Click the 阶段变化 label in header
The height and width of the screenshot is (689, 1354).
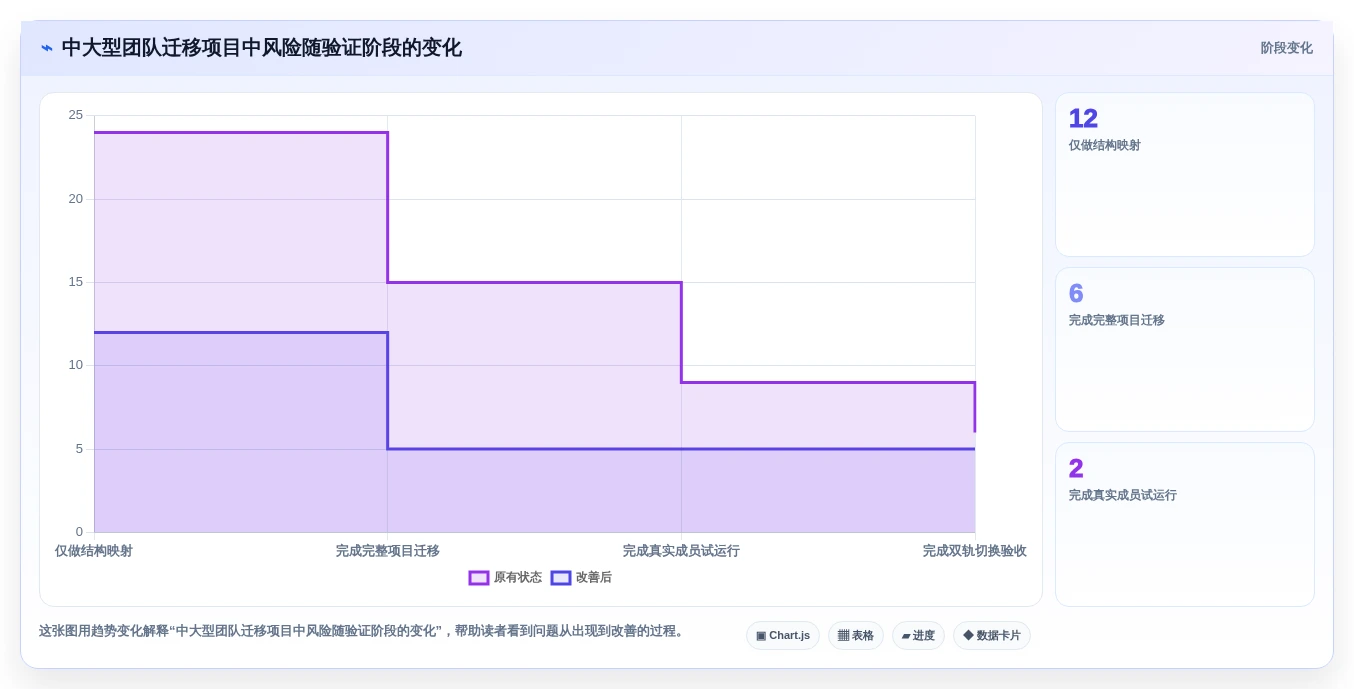(x=1286, y=48)
